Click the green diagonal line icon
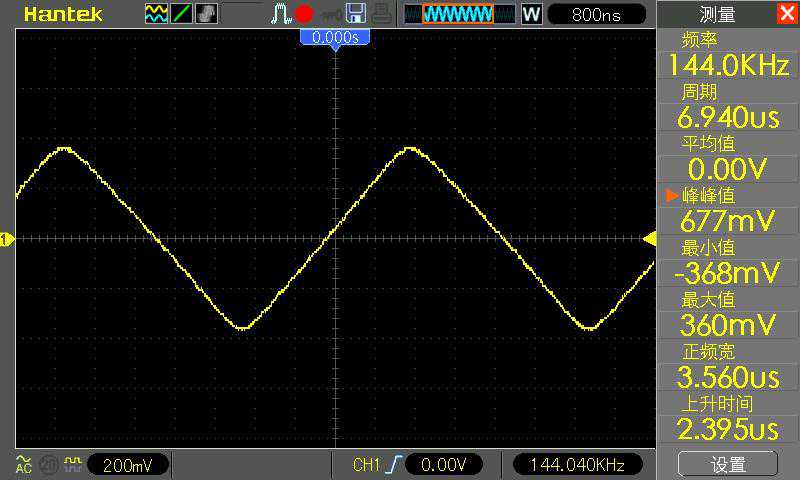 coord(182,14)
